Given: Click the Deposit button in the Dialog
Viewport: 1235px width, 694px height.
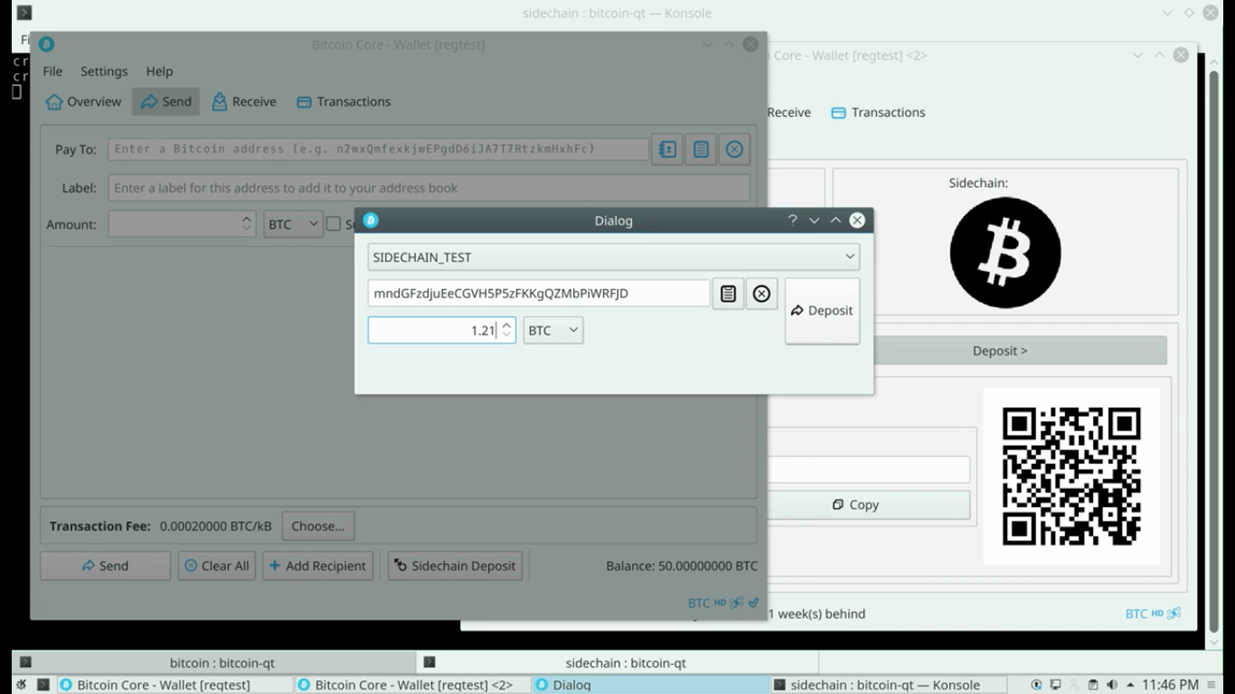Looking at the screenshot, I should click(x=822, y=311).
